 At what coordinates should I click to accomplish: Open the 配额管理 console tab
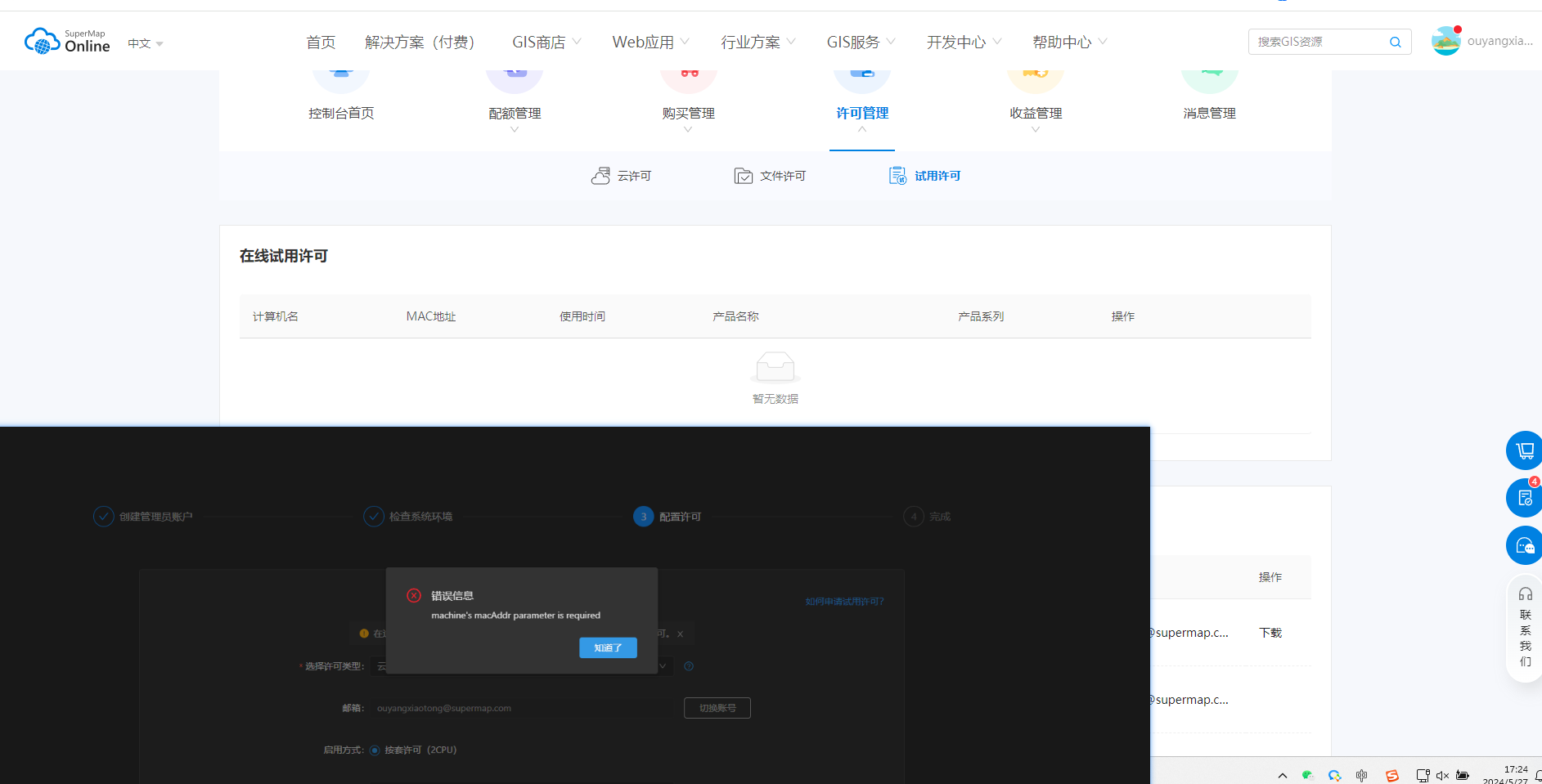point(515,113)
